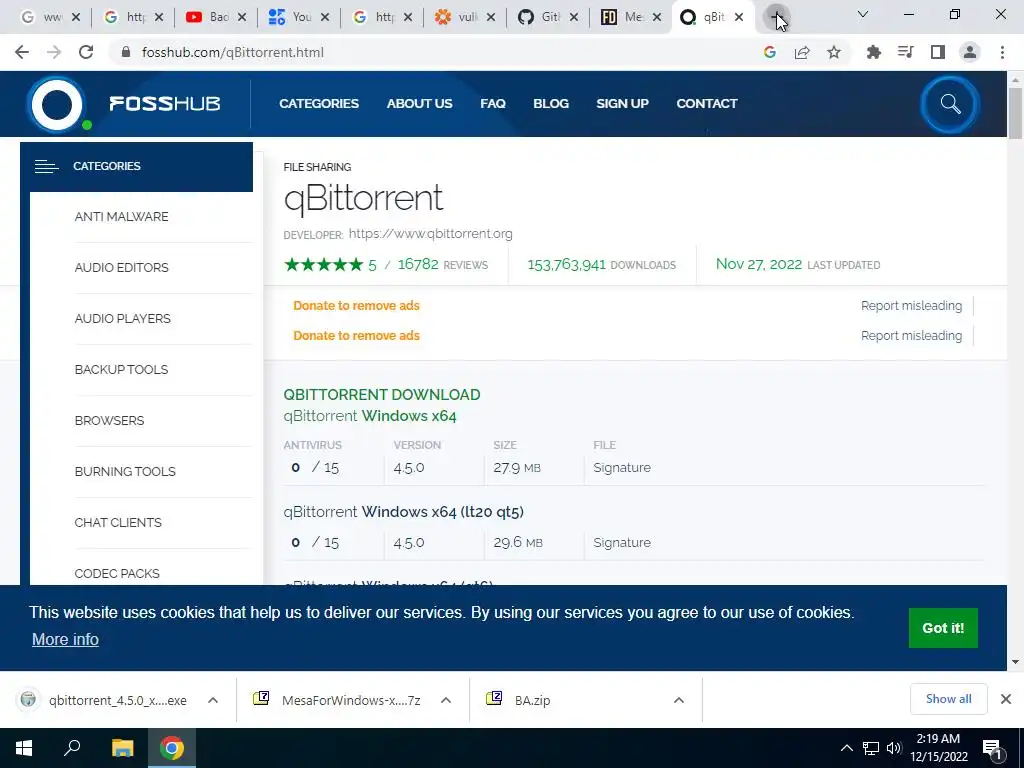This screenshot has width=1024, height=768.
Task: Open the More info cookie link
Action: tap(65, 639)
